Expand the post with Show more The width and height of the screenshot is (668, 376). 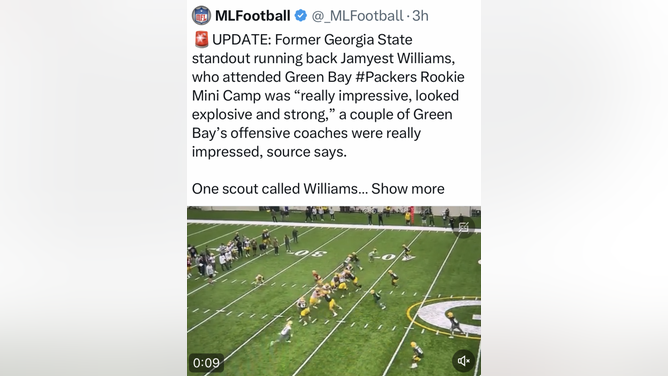[x=408, y=189]
